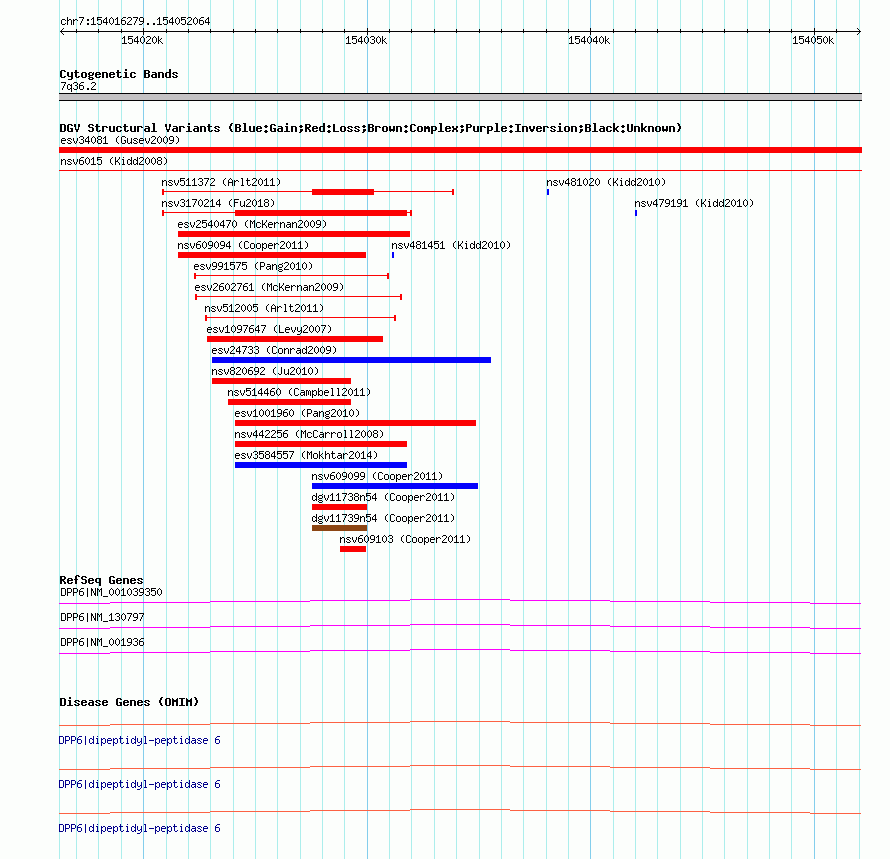
Task: Click the DPP6|NM_001039350 gene label
Action: pos(111,592)
